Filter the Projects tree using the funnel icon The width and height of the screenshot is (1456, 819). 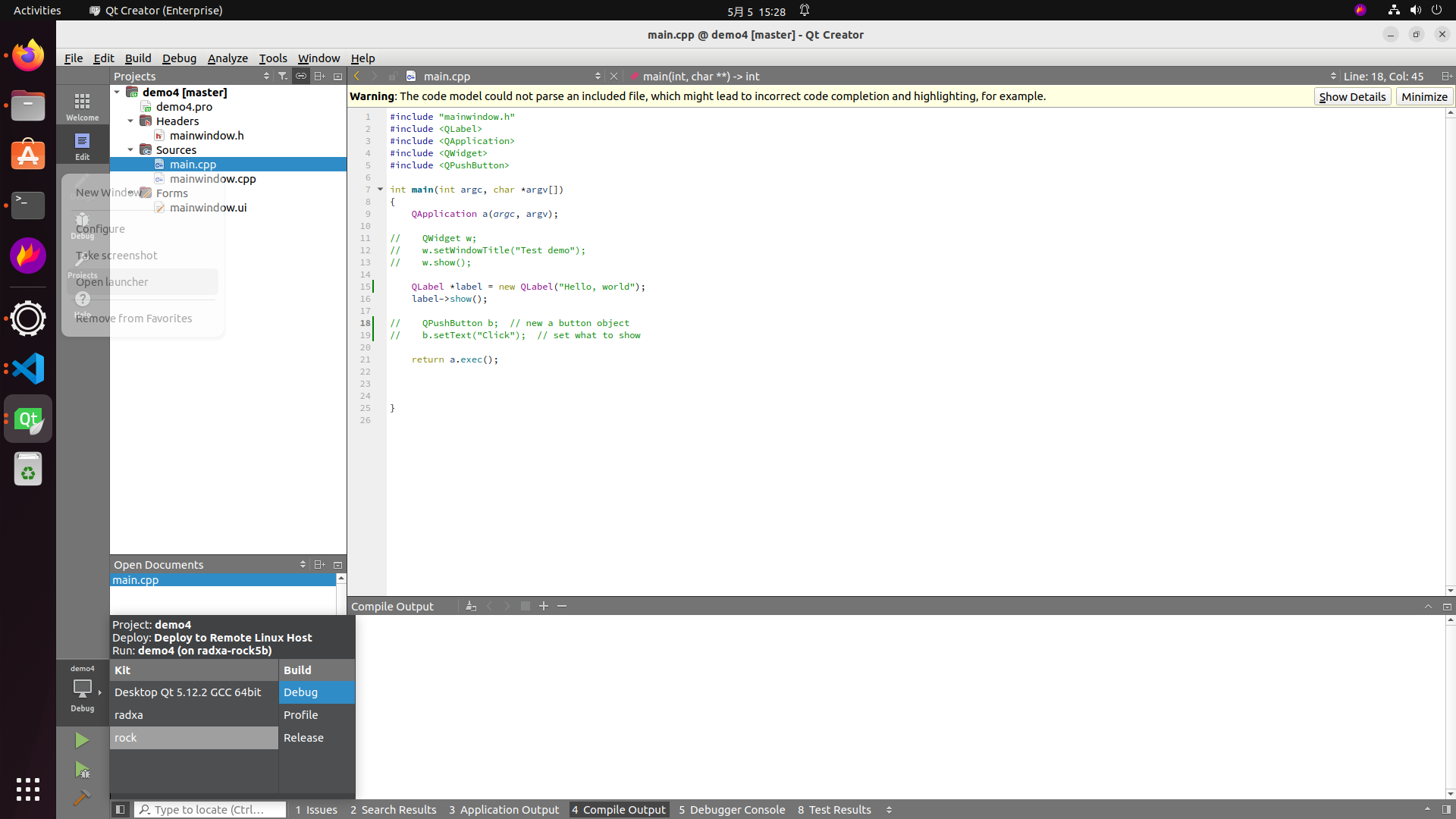pos(283,76)
